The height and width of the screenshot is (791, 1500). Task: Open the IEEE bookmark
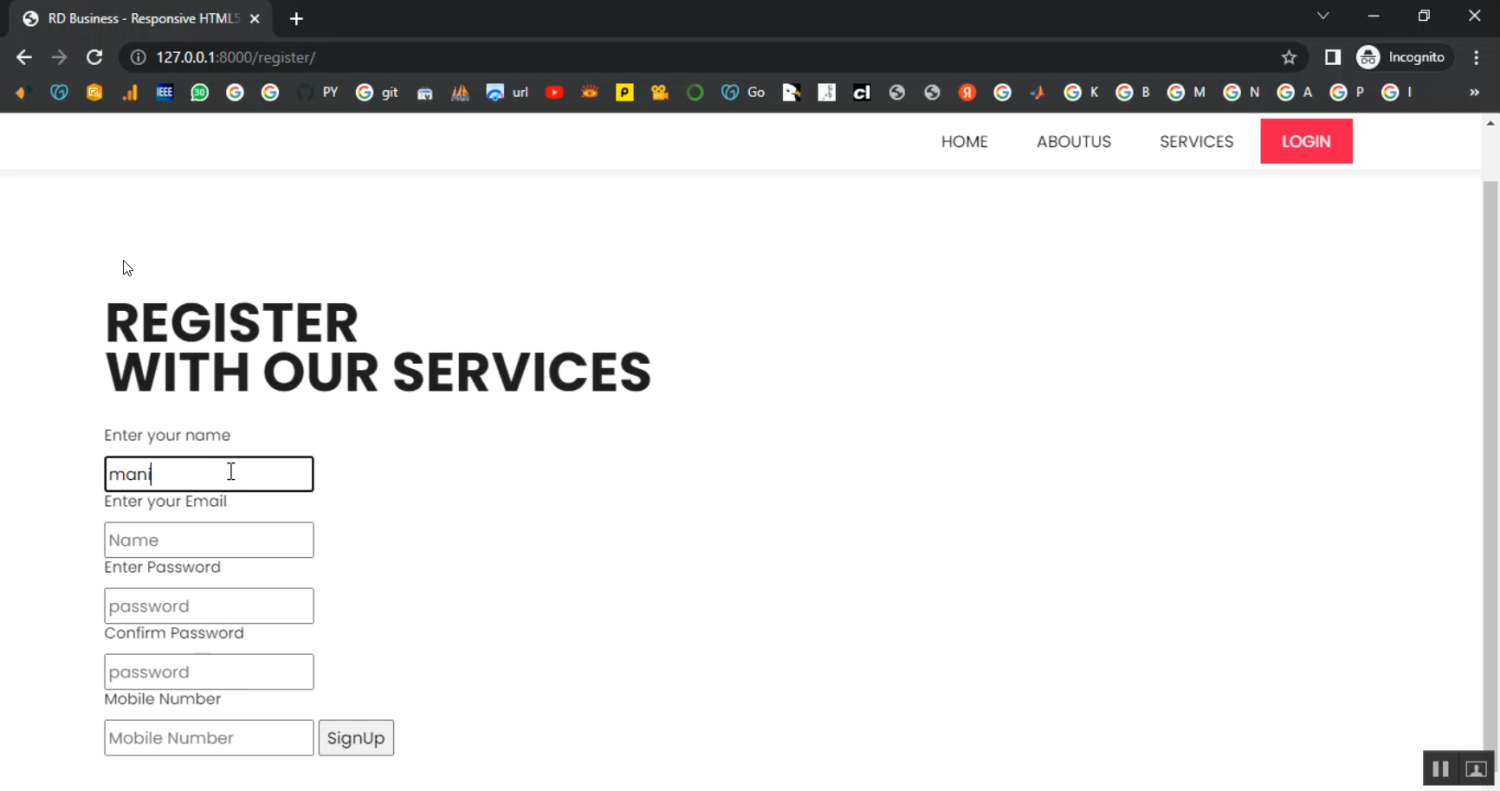[165, 92]
